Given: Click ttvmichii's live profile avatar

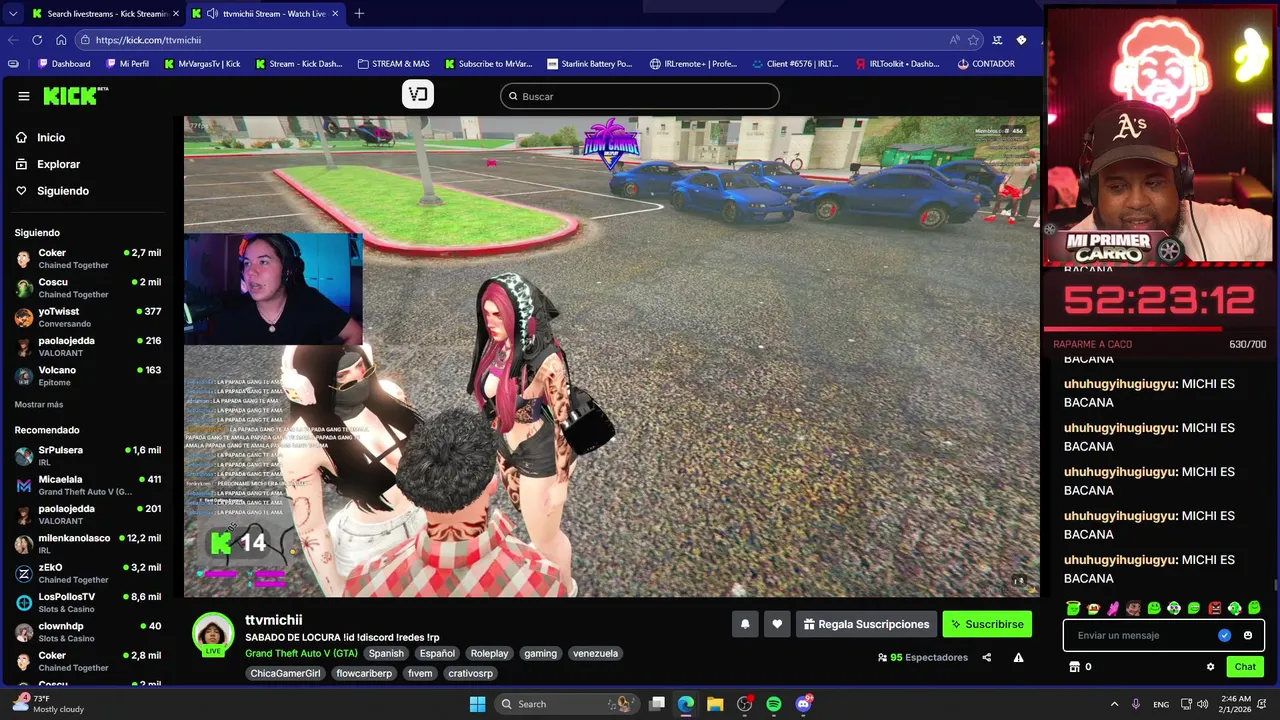Looking at the screenshot, I should click(213, 633).
